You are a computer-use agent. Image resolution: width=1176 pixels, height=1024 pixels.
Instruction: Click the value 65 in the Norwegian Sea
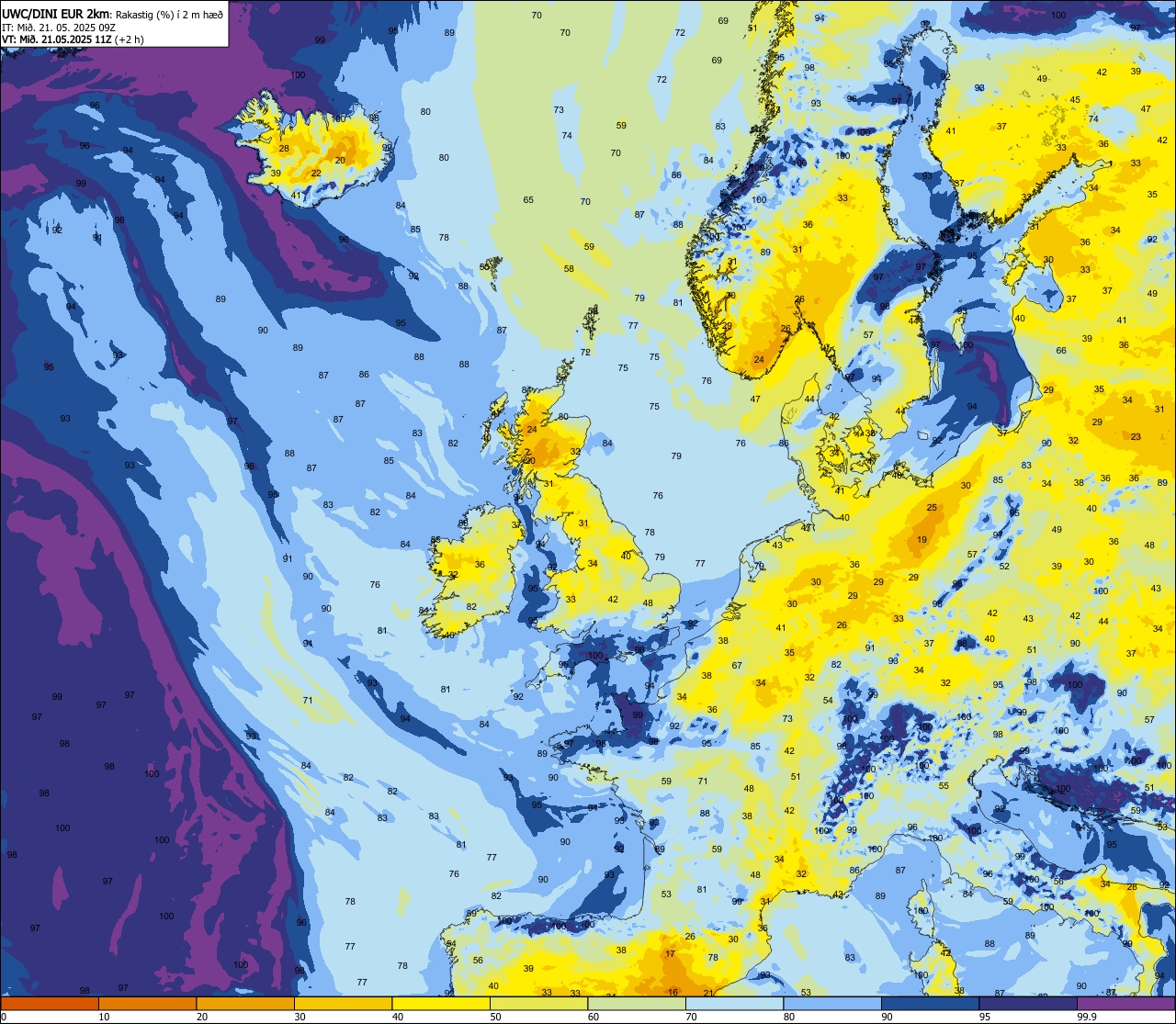pos(528,200)
